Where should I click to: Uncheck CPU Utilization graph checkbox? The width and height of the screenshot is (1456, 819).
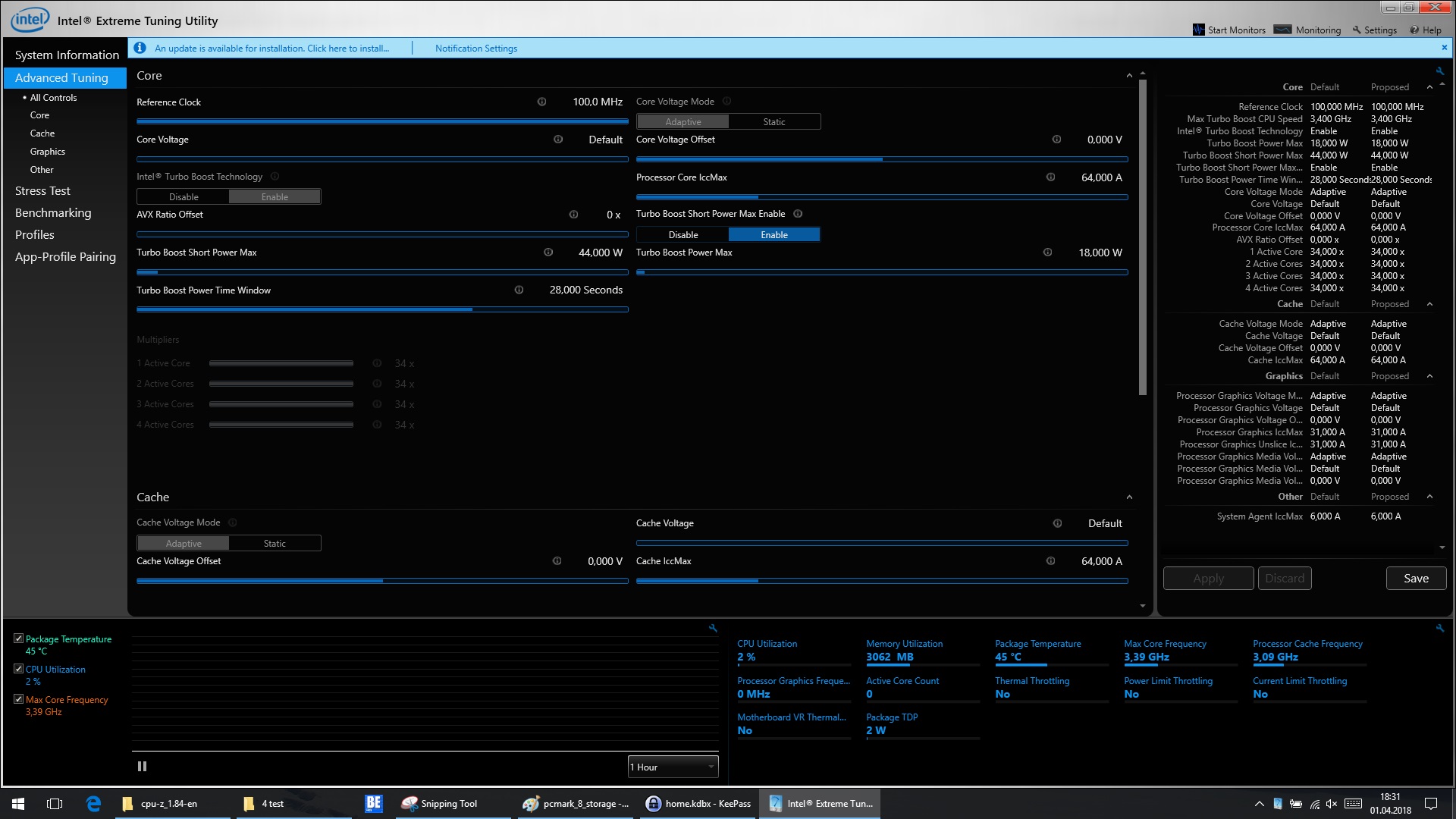18,669
